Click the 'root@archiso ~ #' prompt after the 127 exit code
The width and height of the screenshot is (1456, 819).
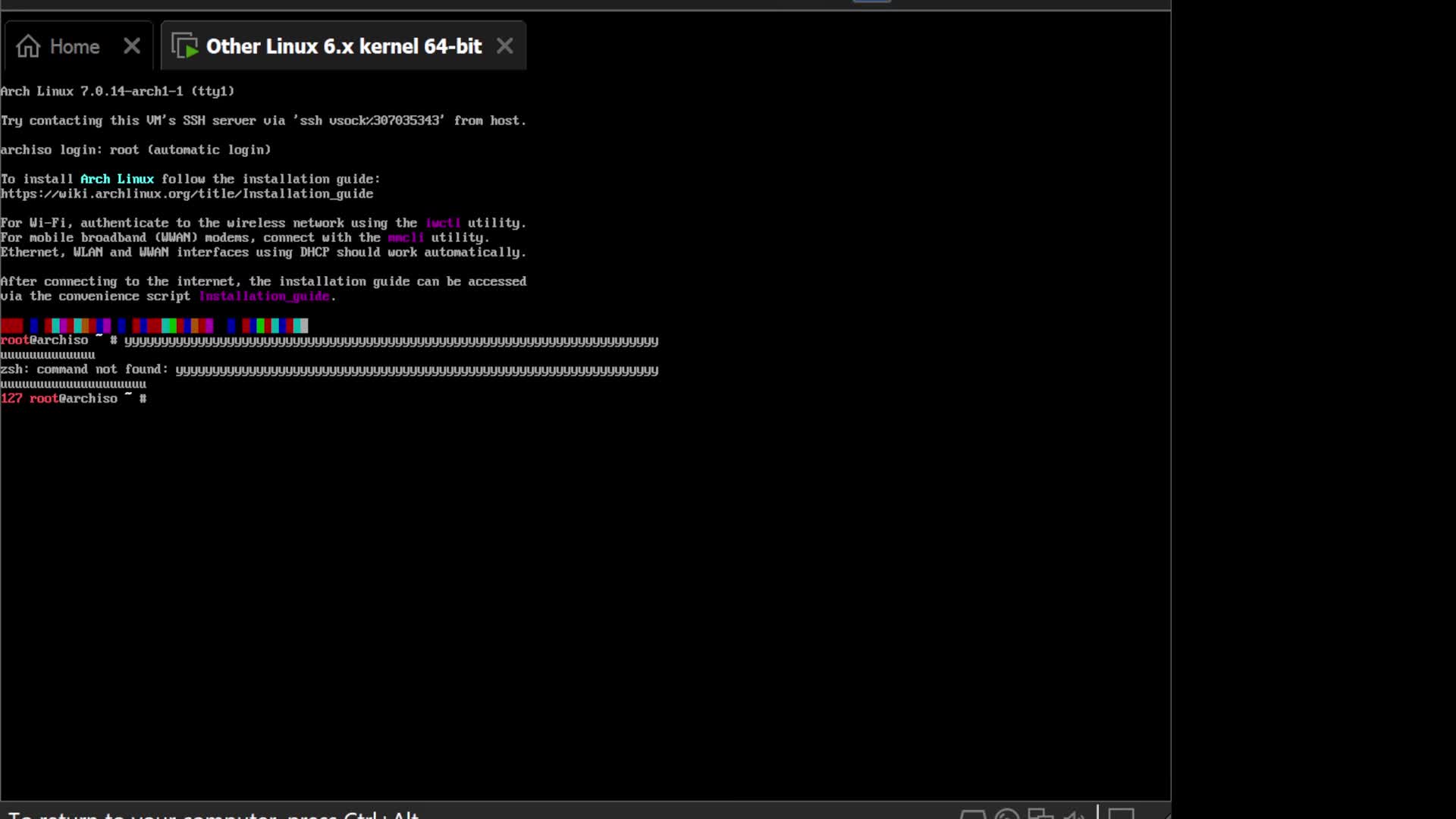coord(88,399)
